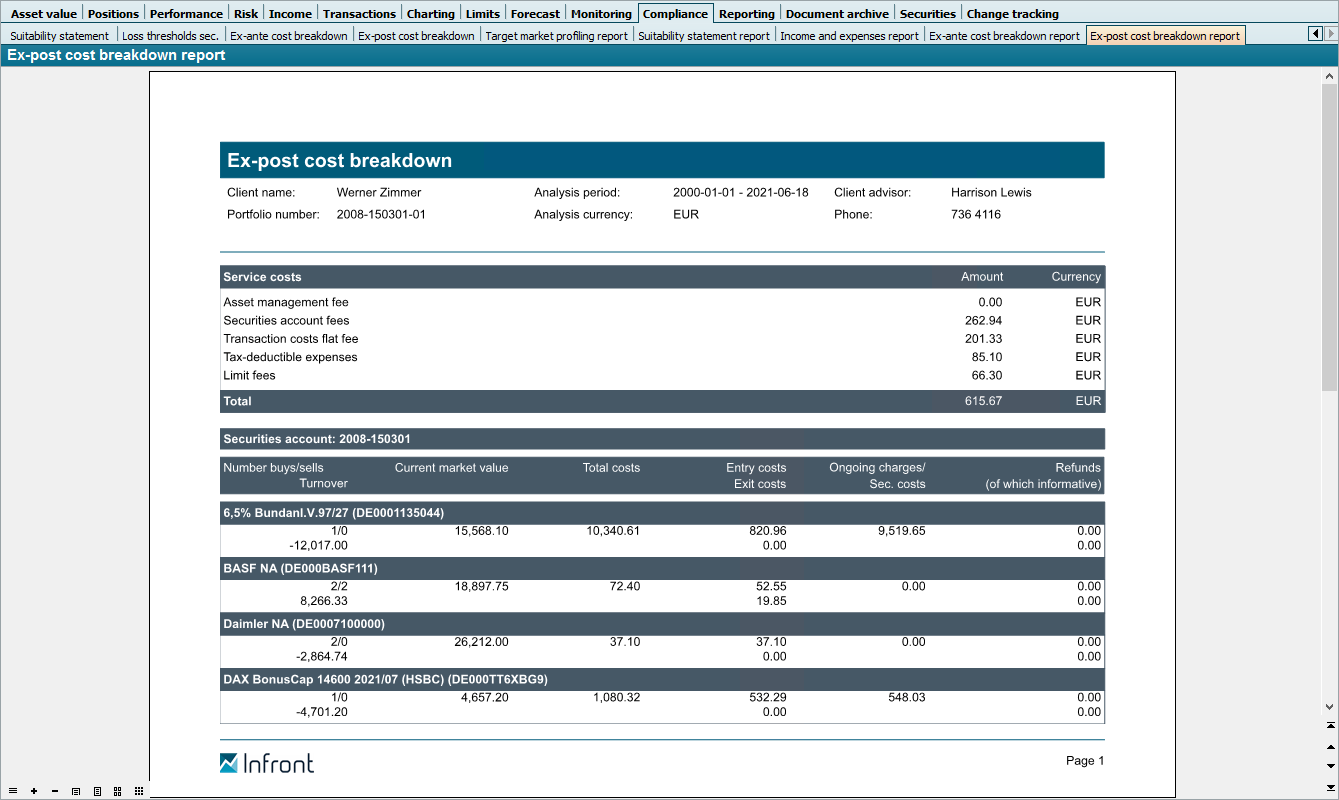Select the whole single page view icon
1339x800 pixels.
pyautogui.click(x=97, y=791)
